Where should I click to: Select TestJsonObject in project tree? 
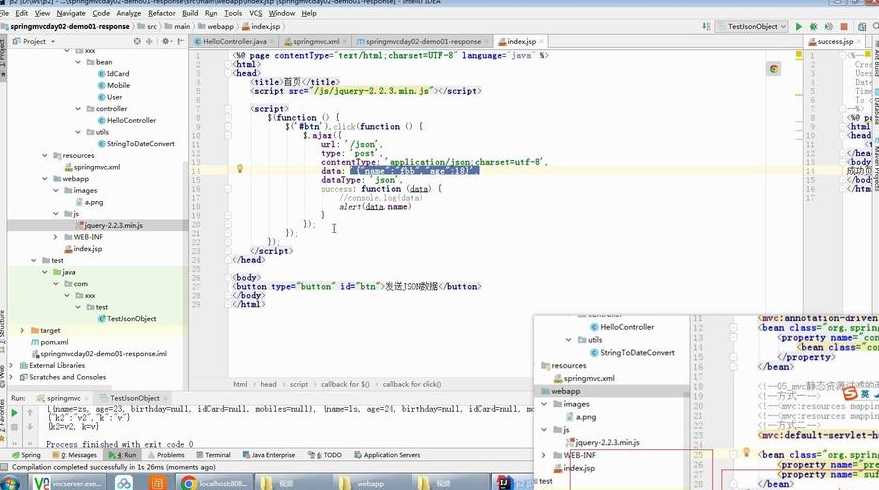click(127, 319)
